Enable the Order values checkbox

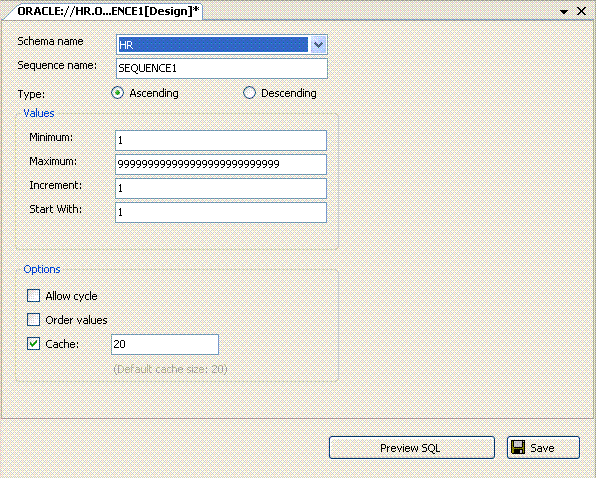[33, 320]
